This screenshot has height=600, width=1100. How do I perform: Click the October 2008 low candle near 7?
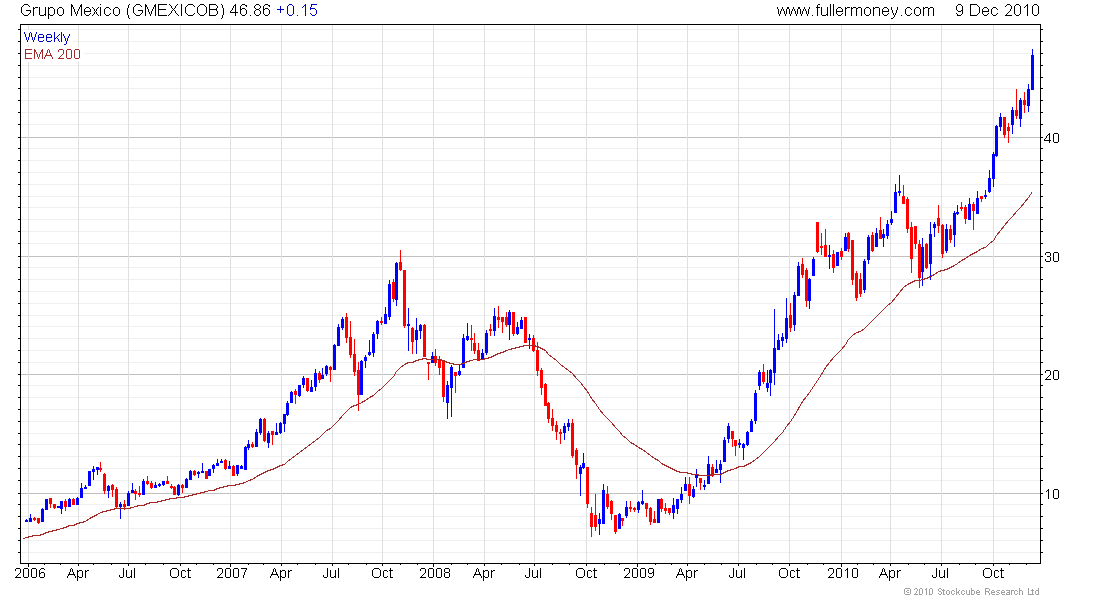pyautogui.click(x=591, y=520)
